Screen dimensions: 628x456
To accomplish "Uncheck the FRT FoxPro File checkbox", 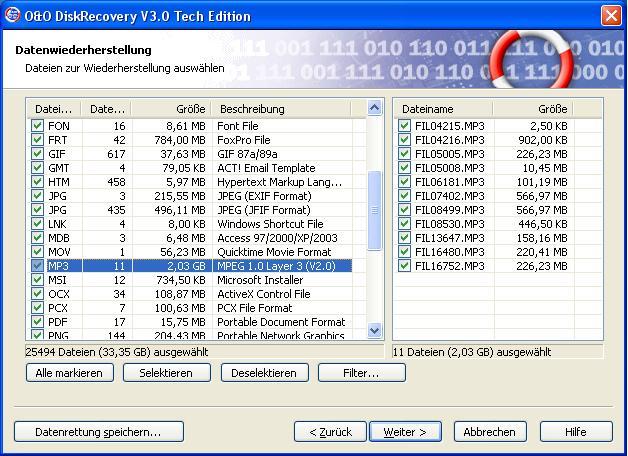I will point(37,140).
